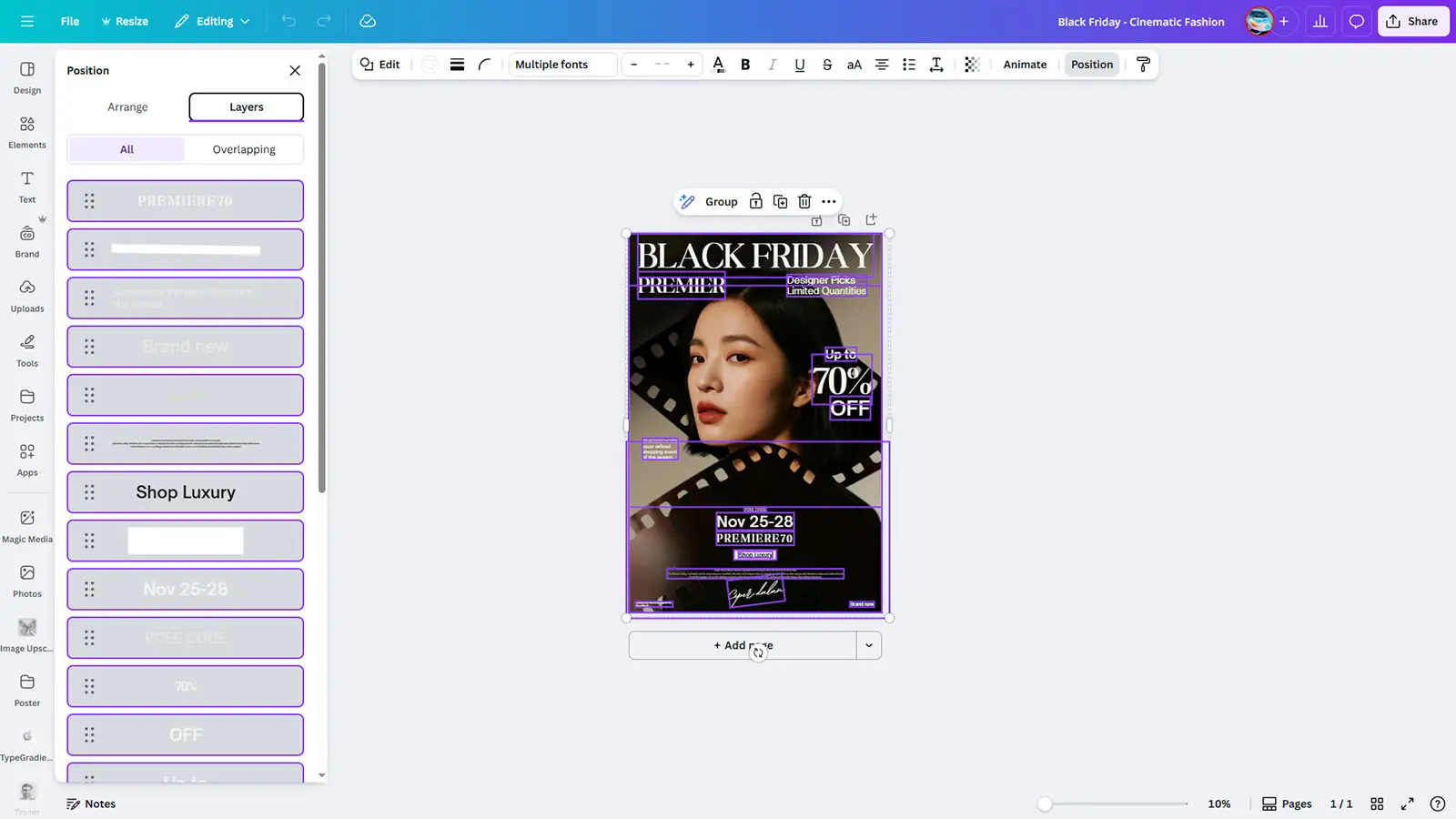1456x819 pixels.
Task: Click the Share button
Action: click(1412, 21)
